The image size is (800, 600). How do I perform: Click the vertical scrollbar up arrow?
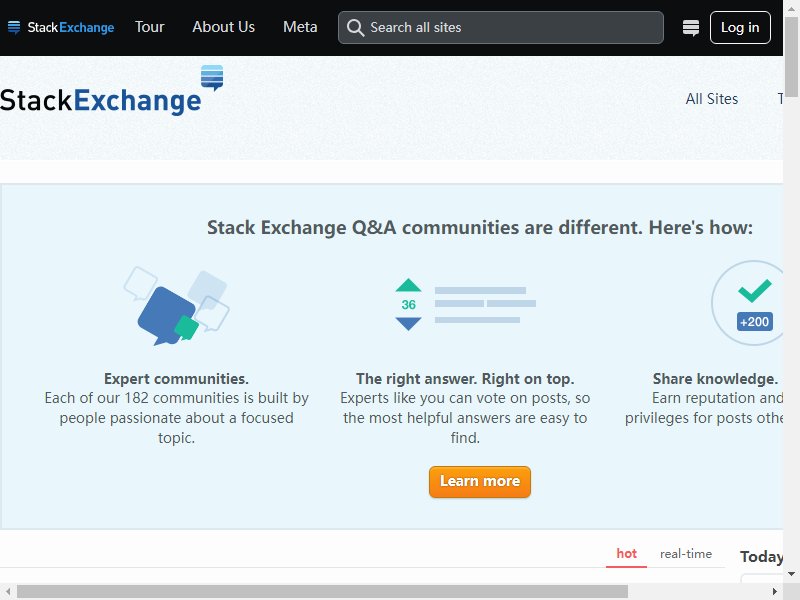pos(791,7)
